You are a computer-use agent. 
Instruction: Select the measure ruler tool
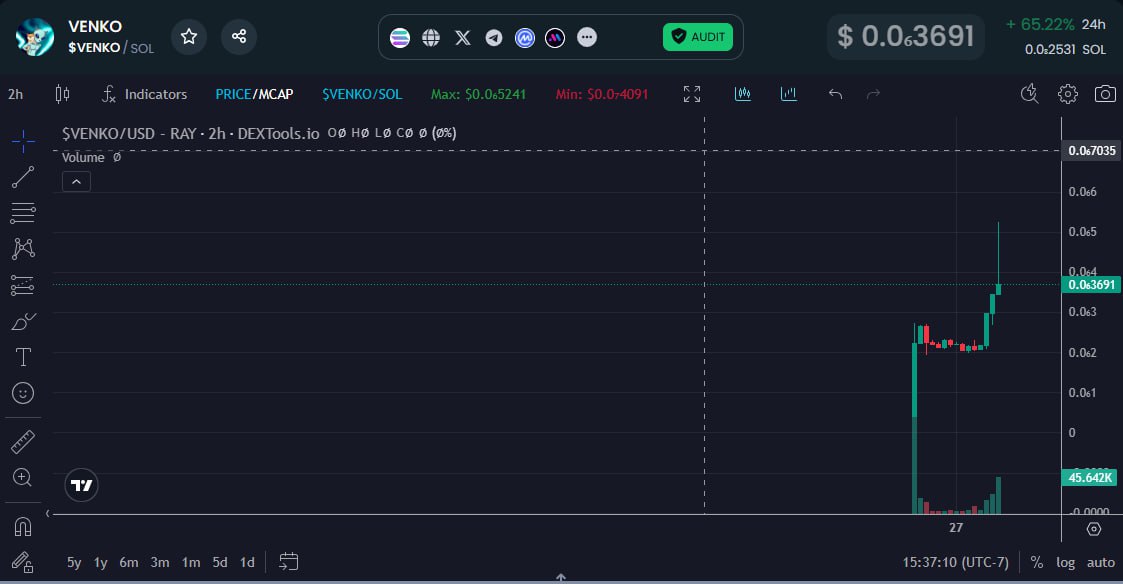pyautogui.click(x=22, y=441)
